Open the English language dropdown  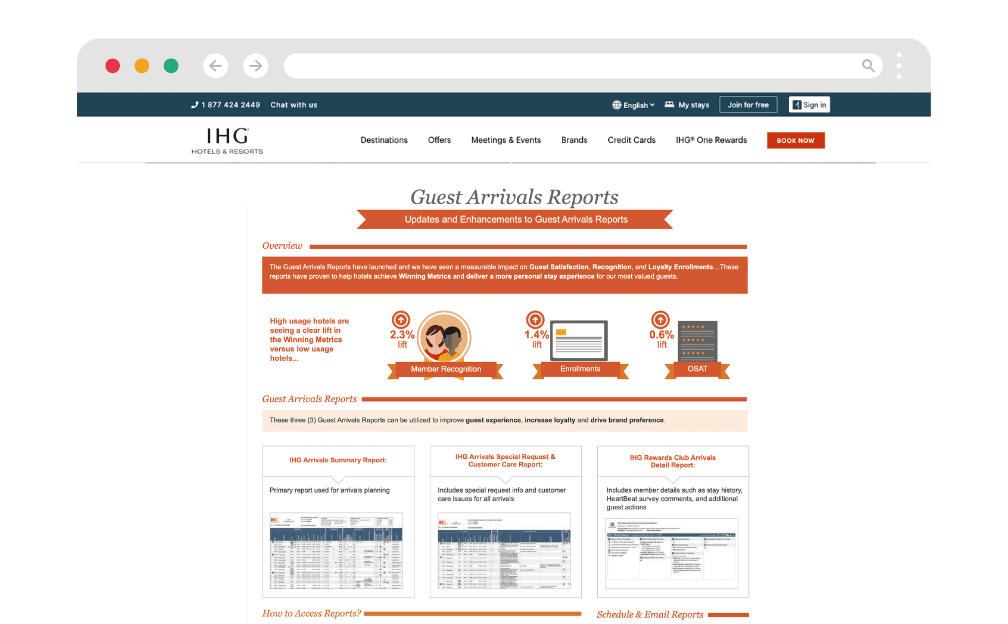coord(634,105)
